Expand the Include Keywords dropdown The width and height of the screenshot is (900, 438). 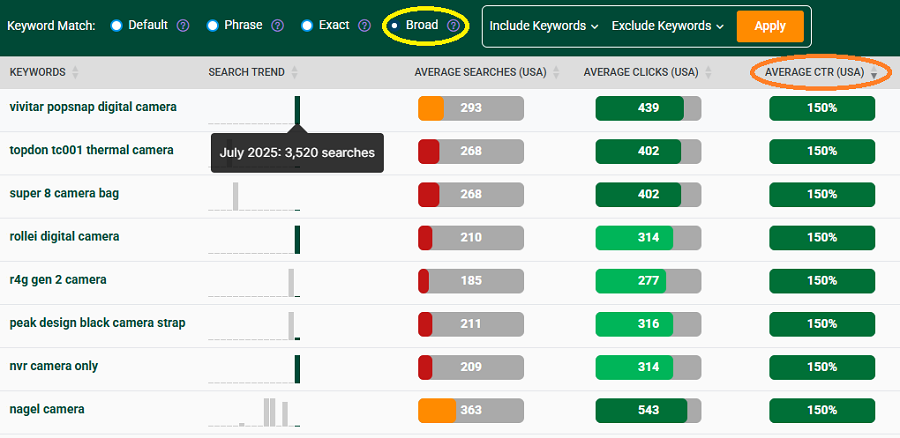(544, 26)
